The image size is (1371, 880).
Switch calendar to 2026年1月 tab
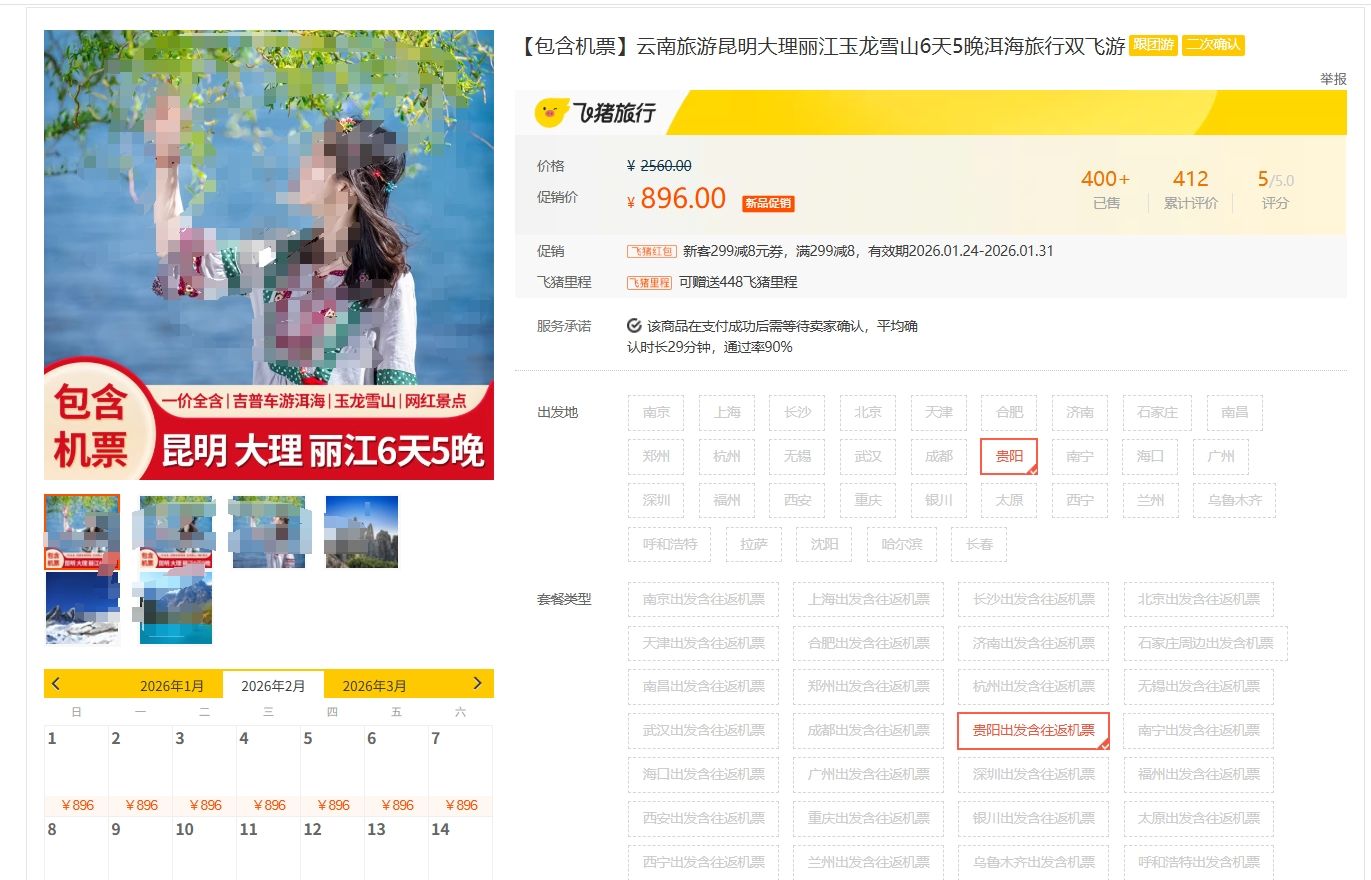pyautogui.click(x=172, y=686)
